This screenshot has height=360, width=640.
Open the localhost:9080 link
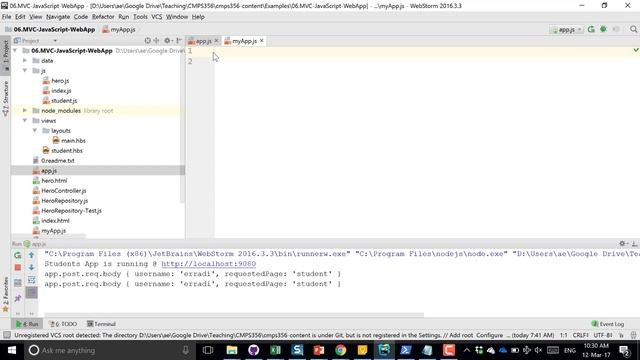point(209,264)
